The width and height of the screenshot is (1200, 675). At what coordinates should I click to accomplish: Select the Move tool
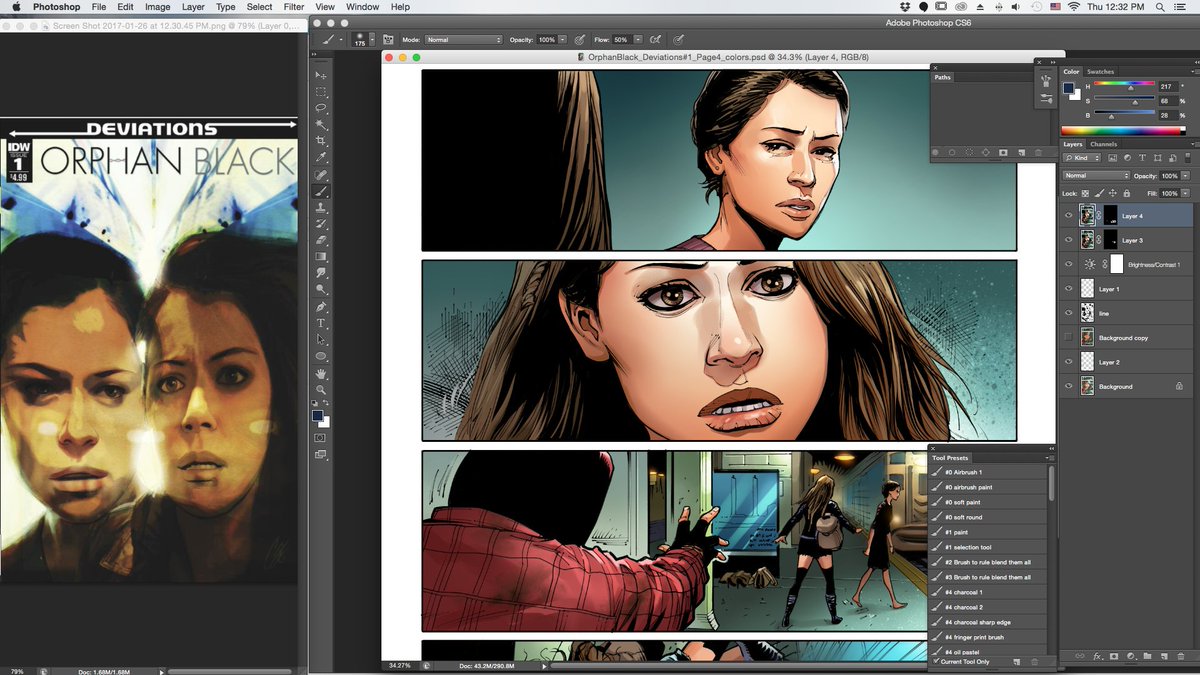coord(321,75)
